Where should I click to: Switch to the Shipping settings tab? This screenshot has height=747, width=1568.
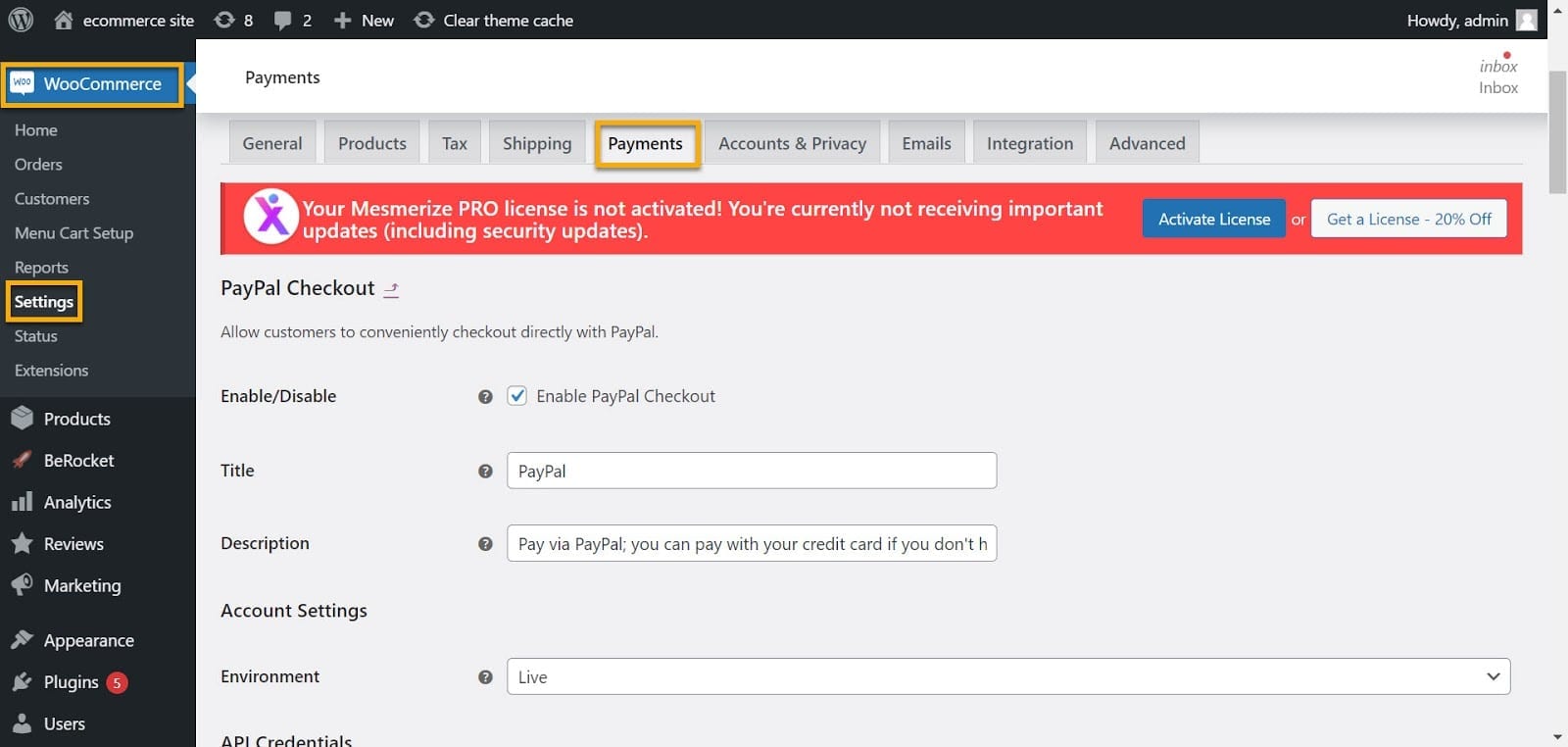click(537, 143)
